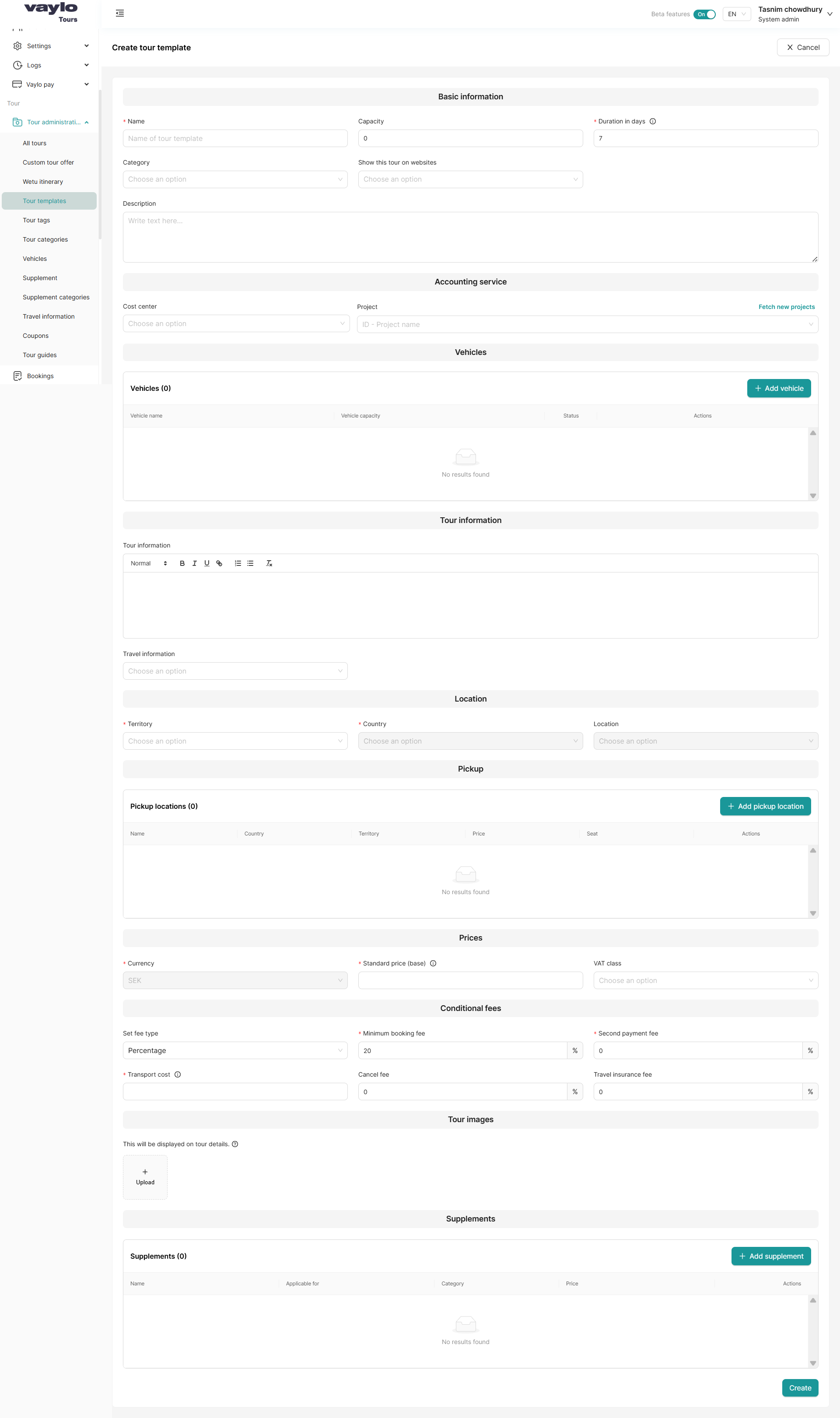Apply bold formatting in tour information editor
Screen dimensions: 840x1418
(182, 563)
